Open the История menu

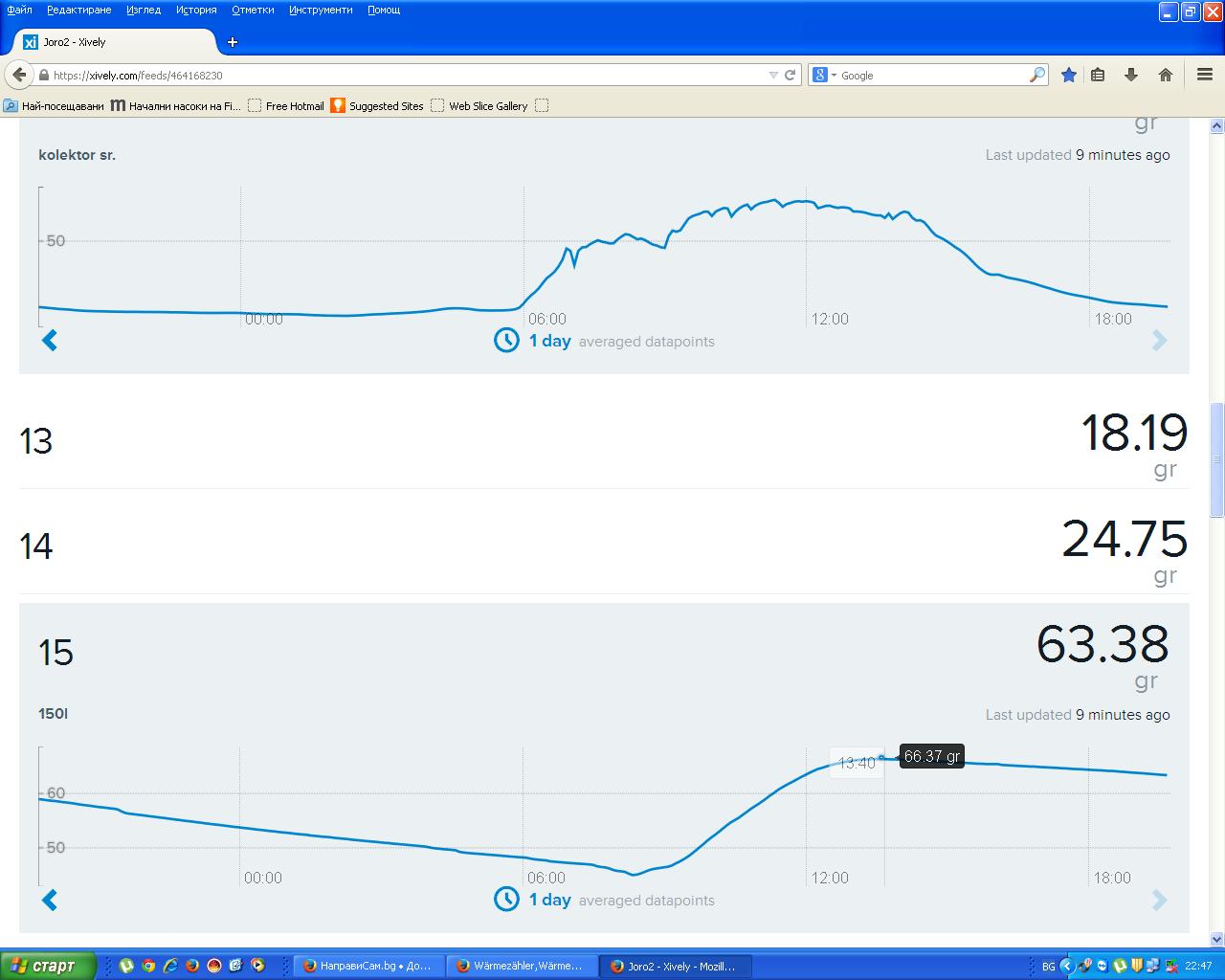(x=196, y=10)
